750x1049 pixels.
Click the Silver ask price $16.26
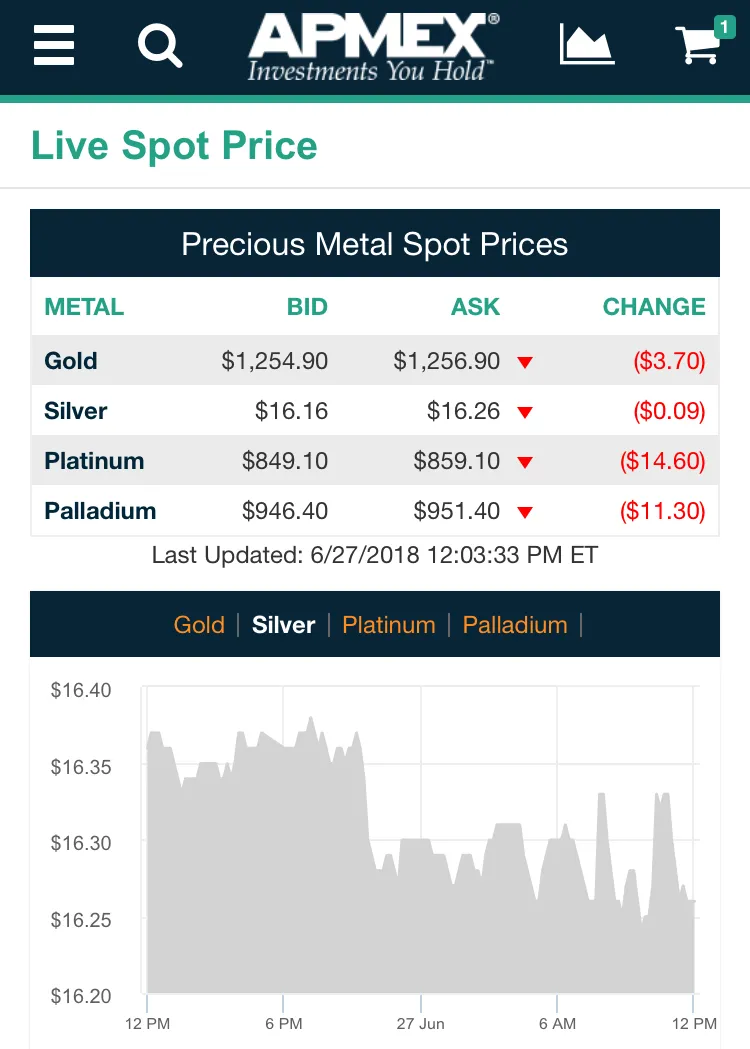463,411
